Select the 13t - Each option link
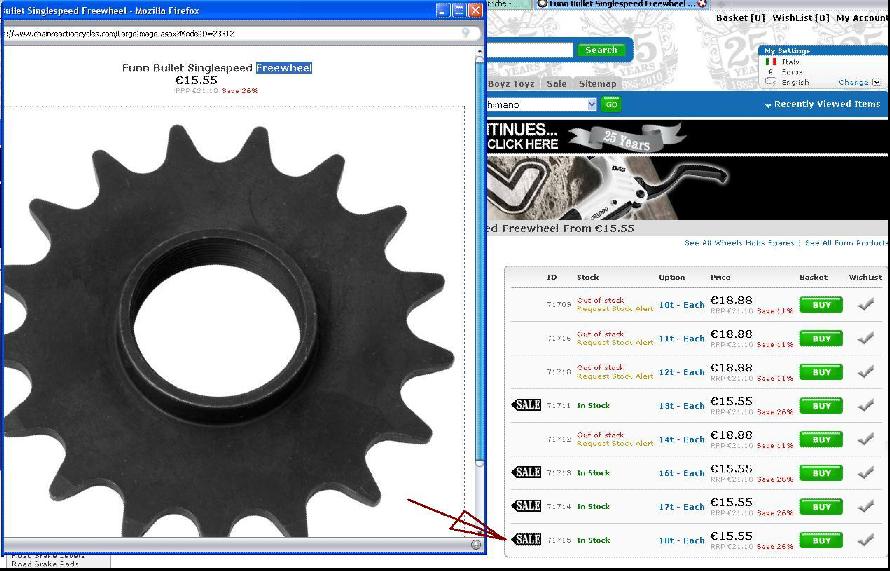Image resolution: width=890 pixels, height=571 pixels. point(681,406)
